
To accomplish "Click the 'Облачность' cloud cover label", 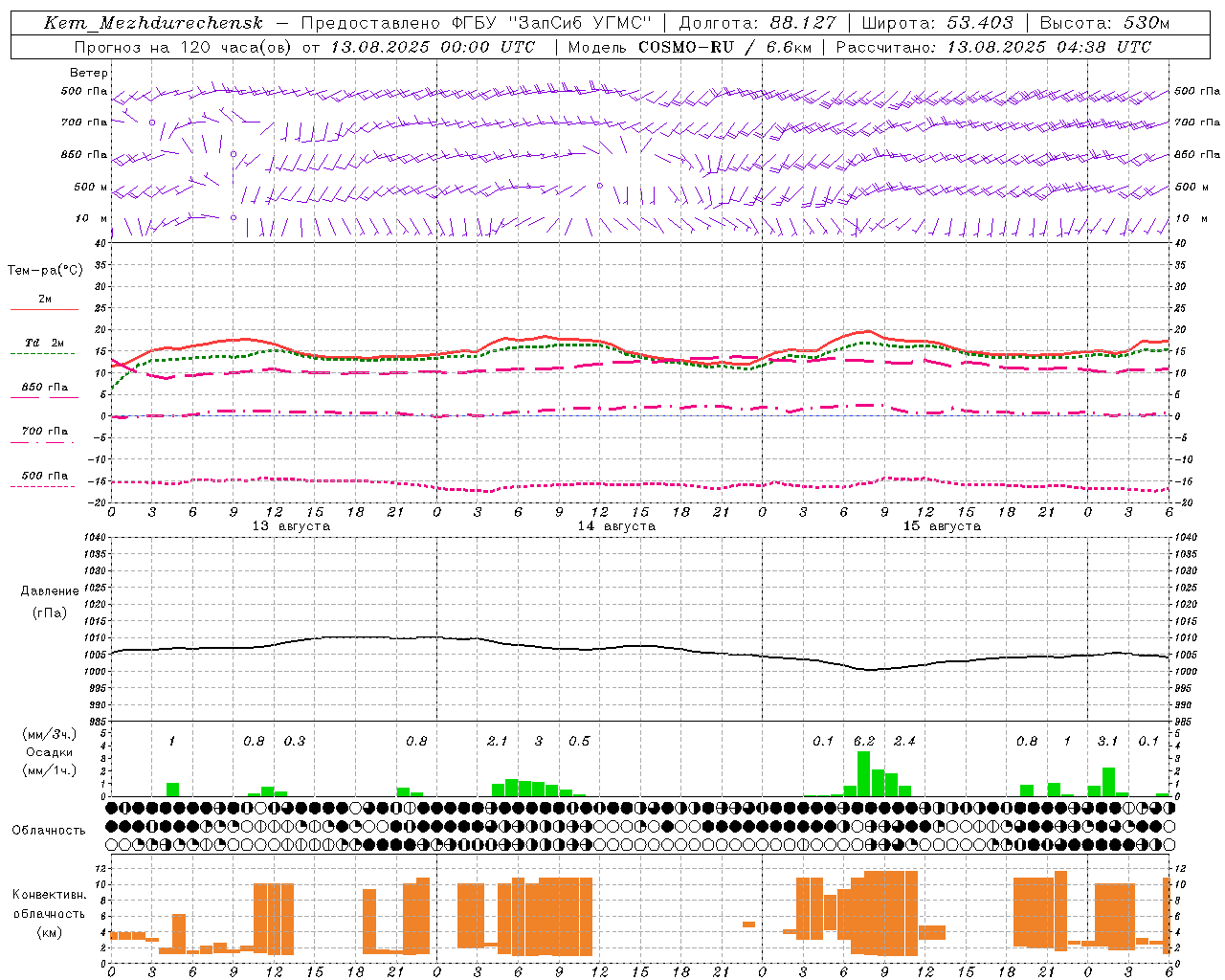I will 49,830.
